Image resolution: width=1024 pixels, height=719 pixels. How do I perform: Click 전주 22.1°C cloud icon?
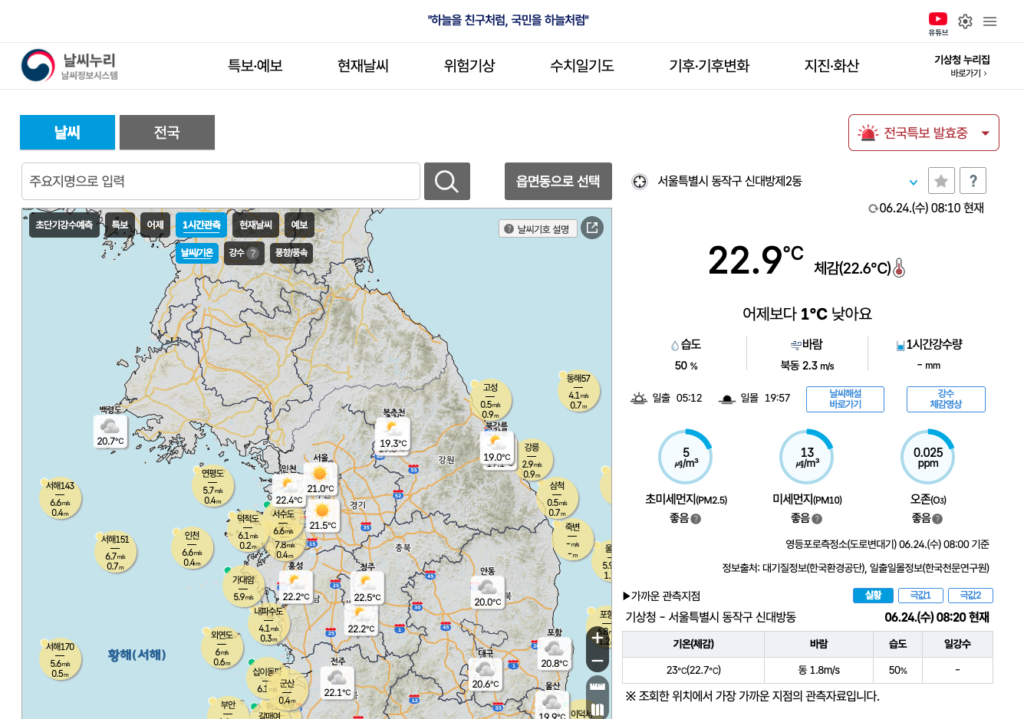pos(337,678)
